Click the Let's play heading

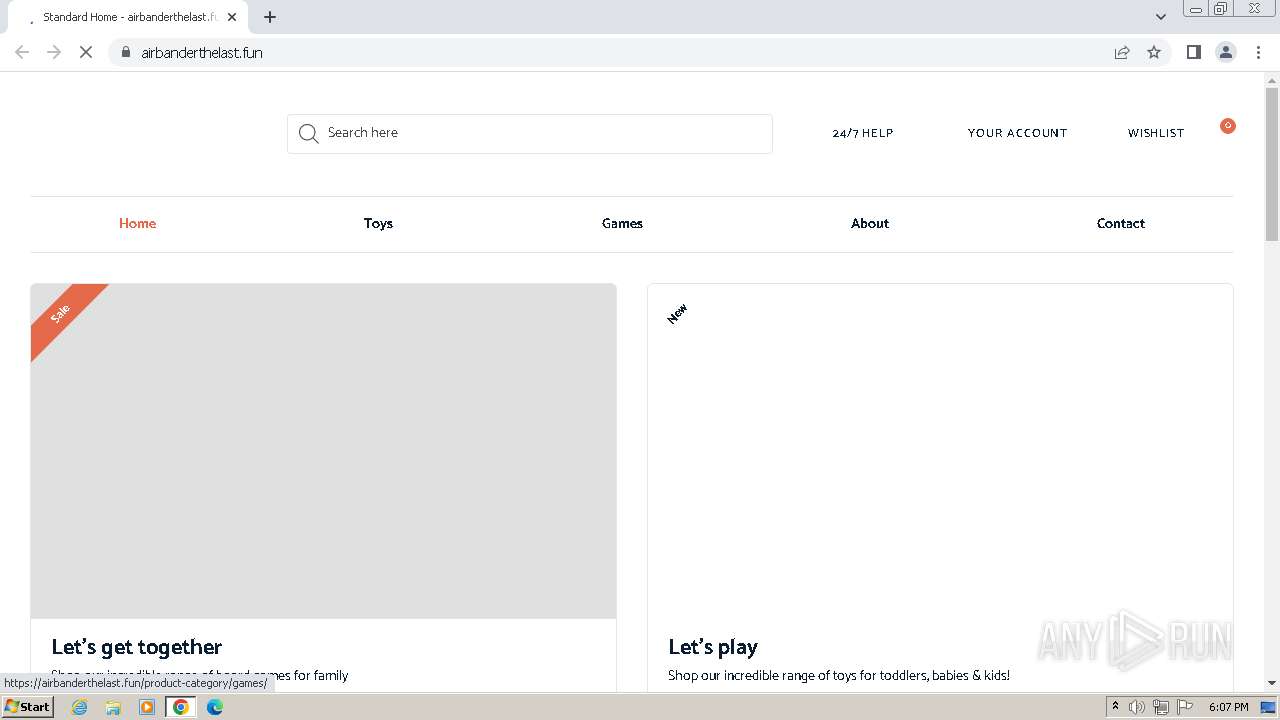713,647
